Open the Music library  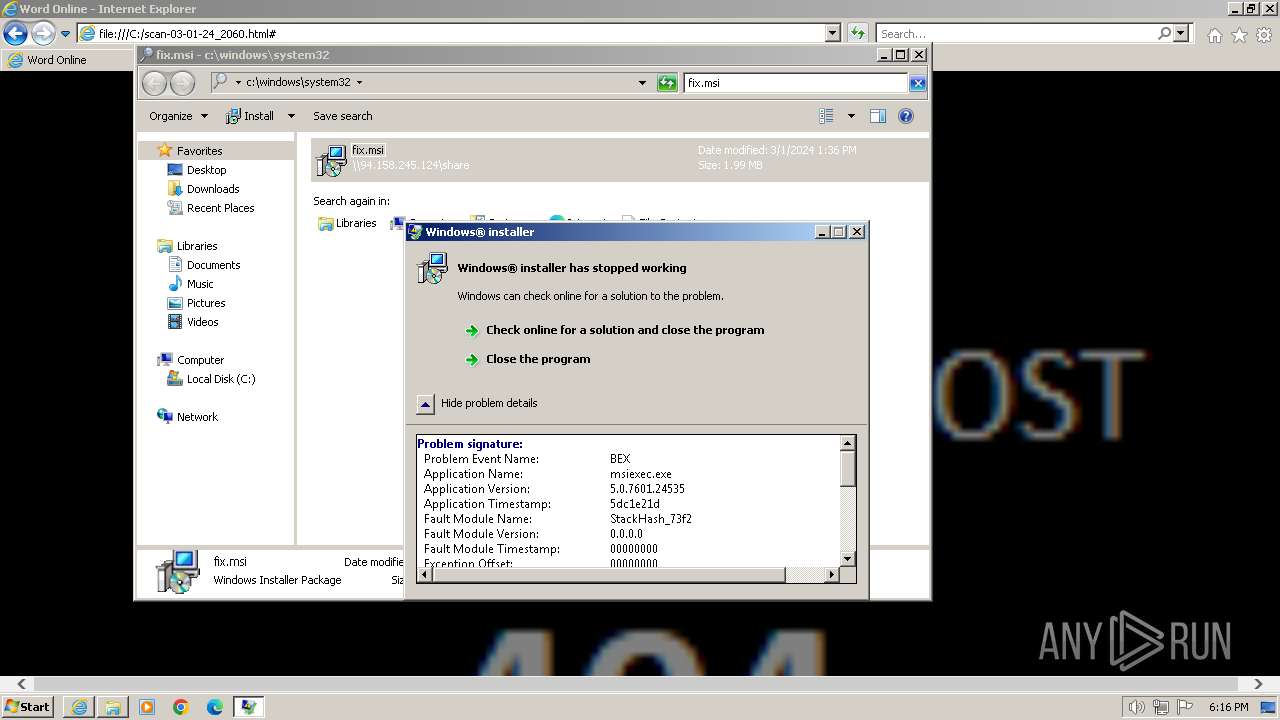coord(200,284)
